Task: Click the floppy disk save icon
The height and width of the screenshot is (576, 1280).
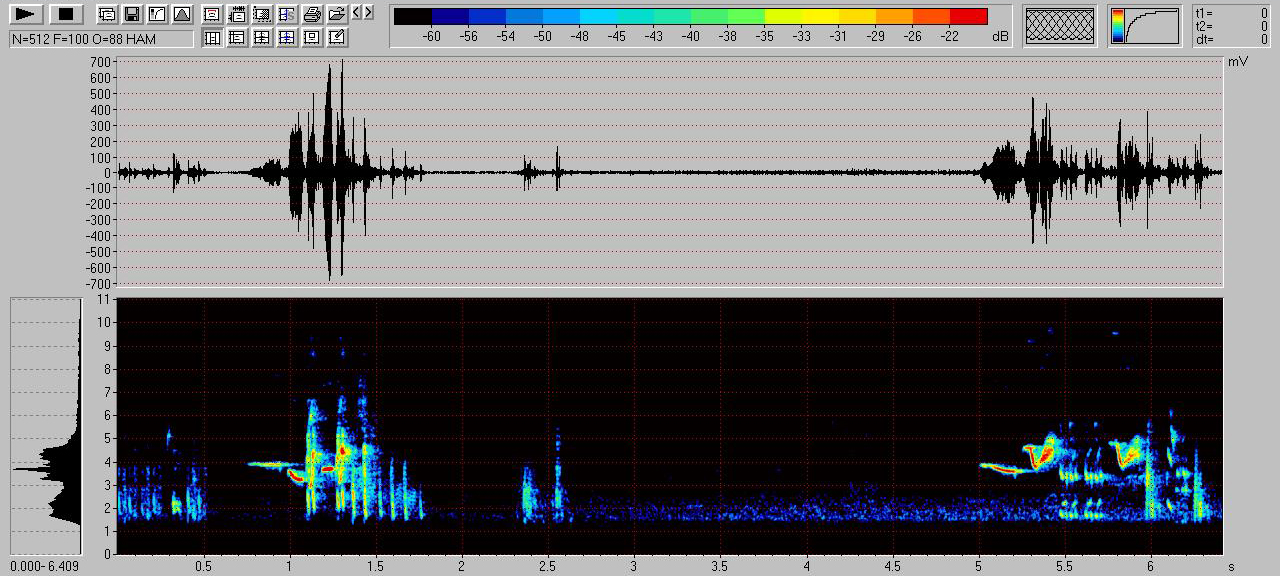Action: tap(132, 15)
